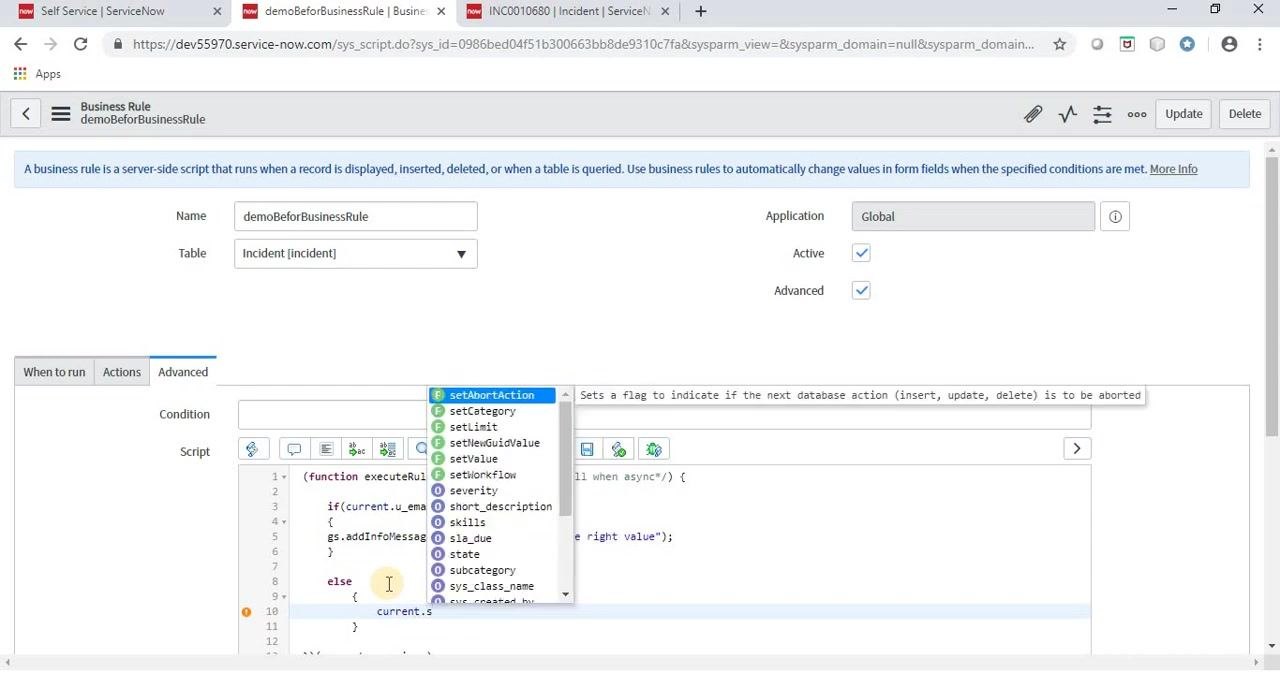Click the Replace icon in script toolbar
The width and height of the screenshot is (1280, 674).
pos(357,449)
